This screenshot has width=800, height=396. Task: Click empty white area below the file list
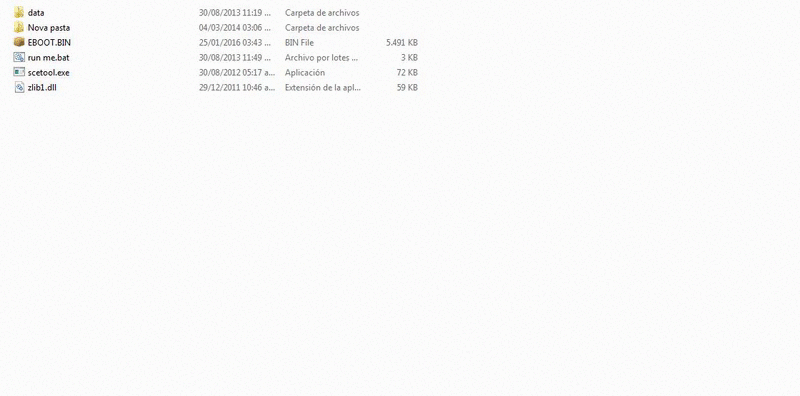click(x=400, y=245)
